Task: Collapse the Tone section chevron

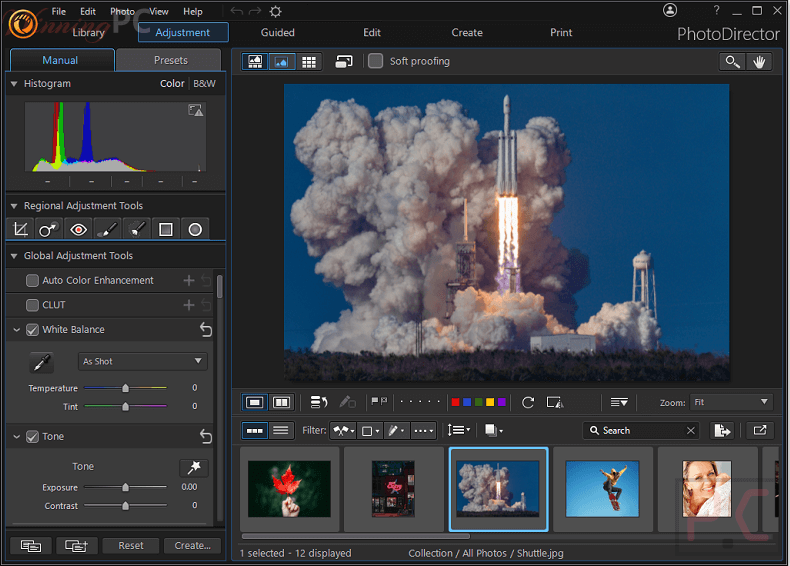Action: click(17, 436)
